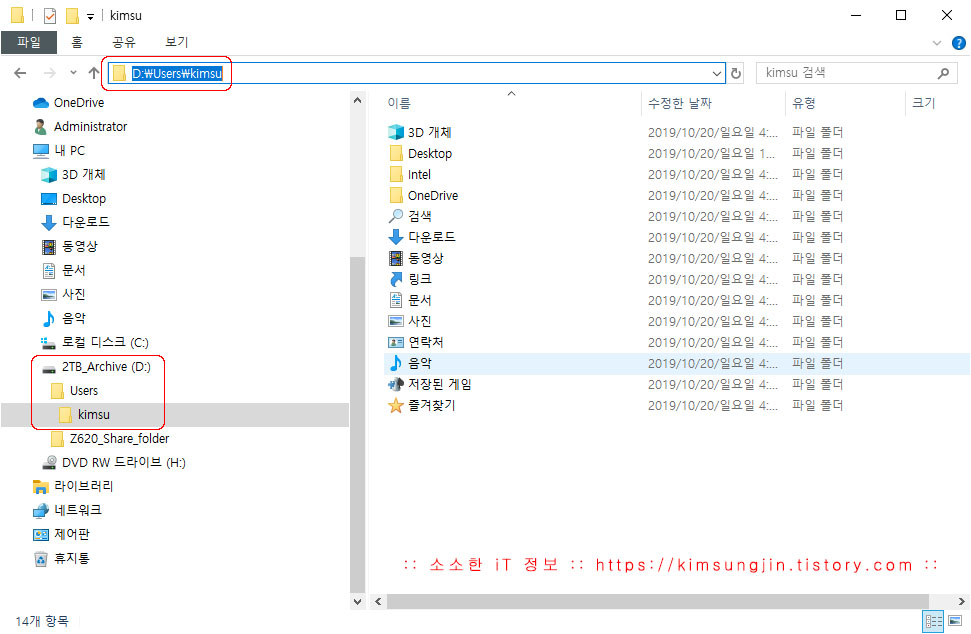This screenshot has width=971, height=634.
Task: Sort by 유형 column header
Action: [804, 103]
